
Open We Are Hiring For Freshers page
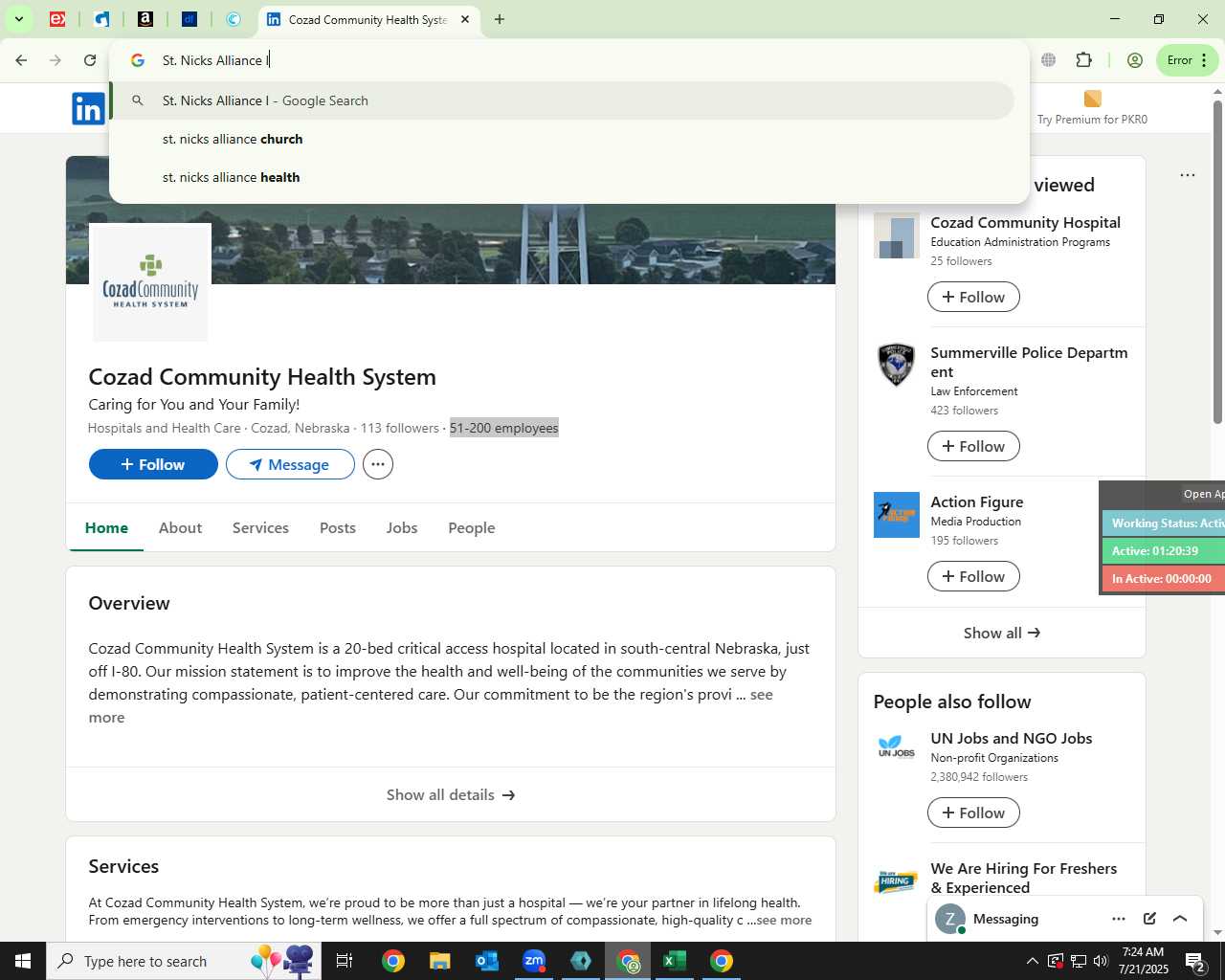1024,878
